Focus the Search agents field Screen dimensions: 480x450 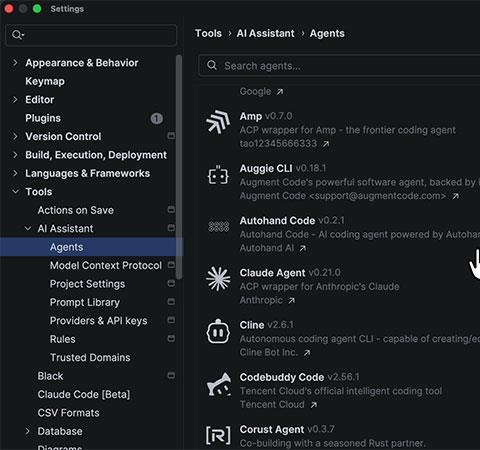(x=339, y=66)
